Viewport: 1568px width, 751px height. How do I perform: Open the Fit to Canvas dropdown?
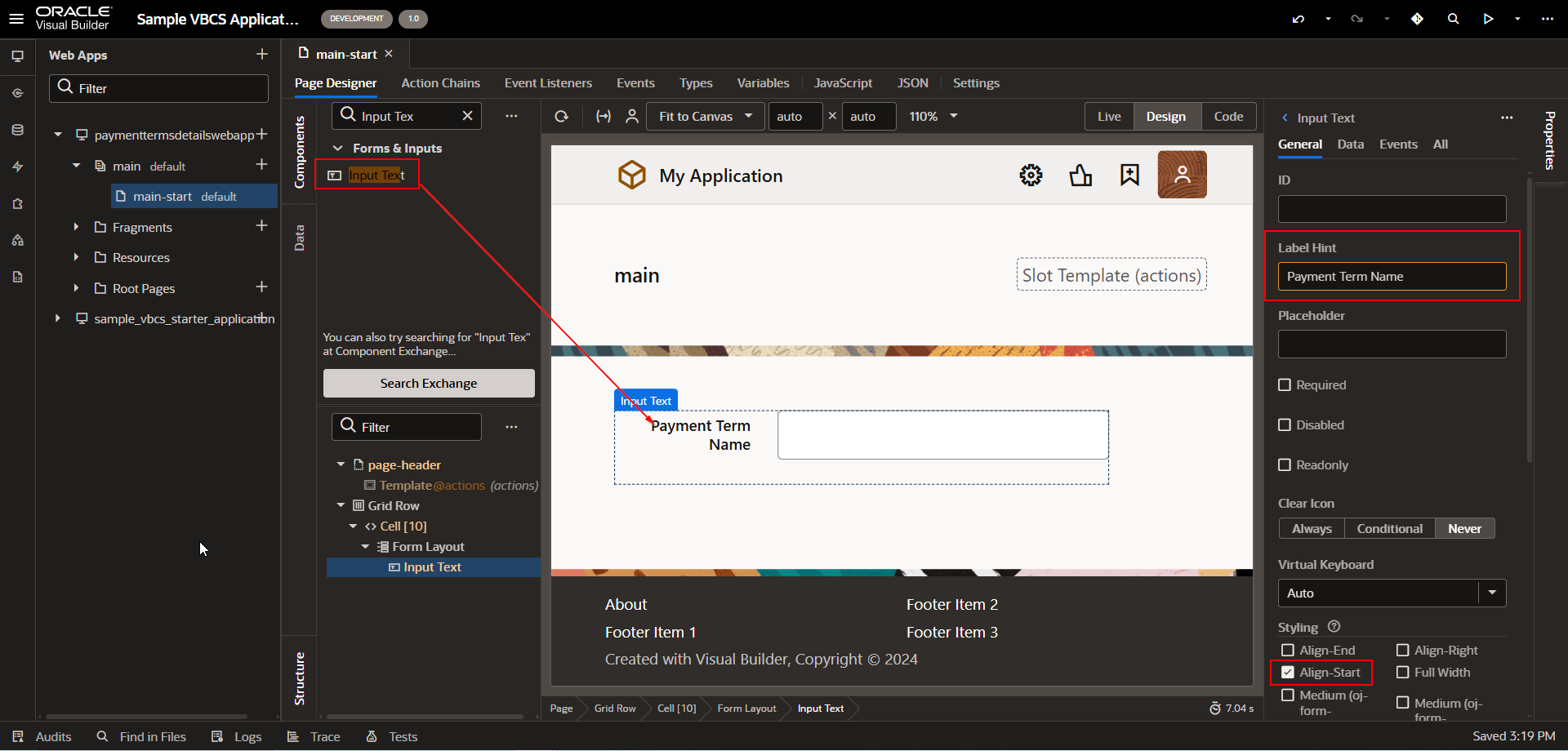(706, 117)
